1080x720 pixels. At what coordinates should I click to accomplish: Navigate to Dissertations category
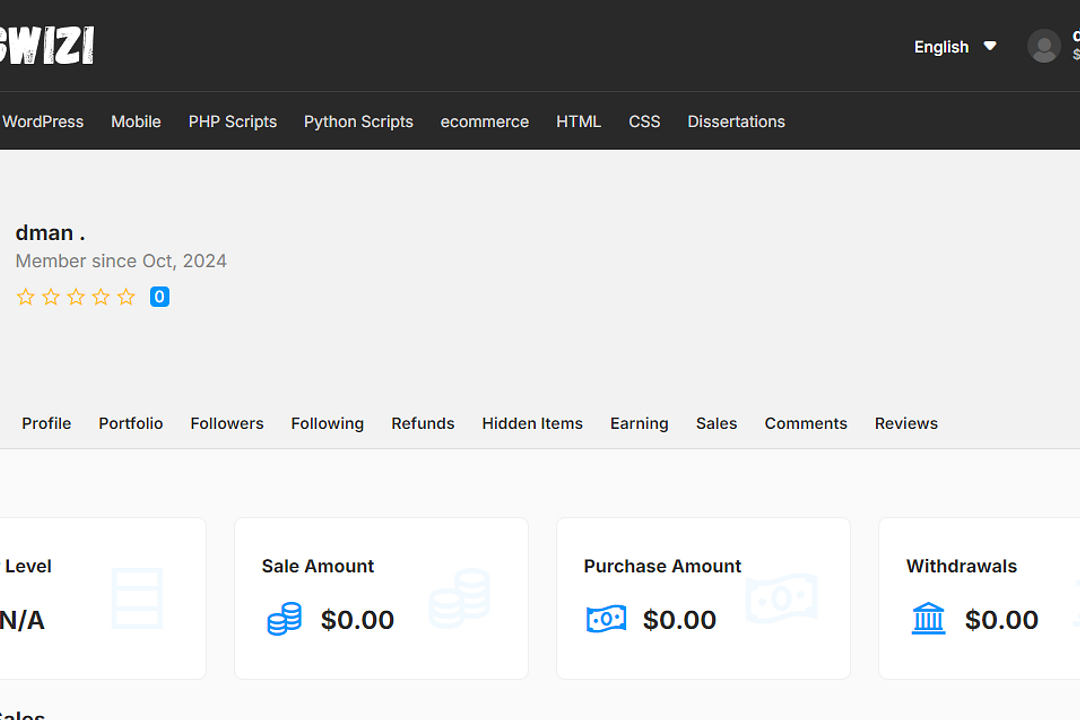[736, 121]
